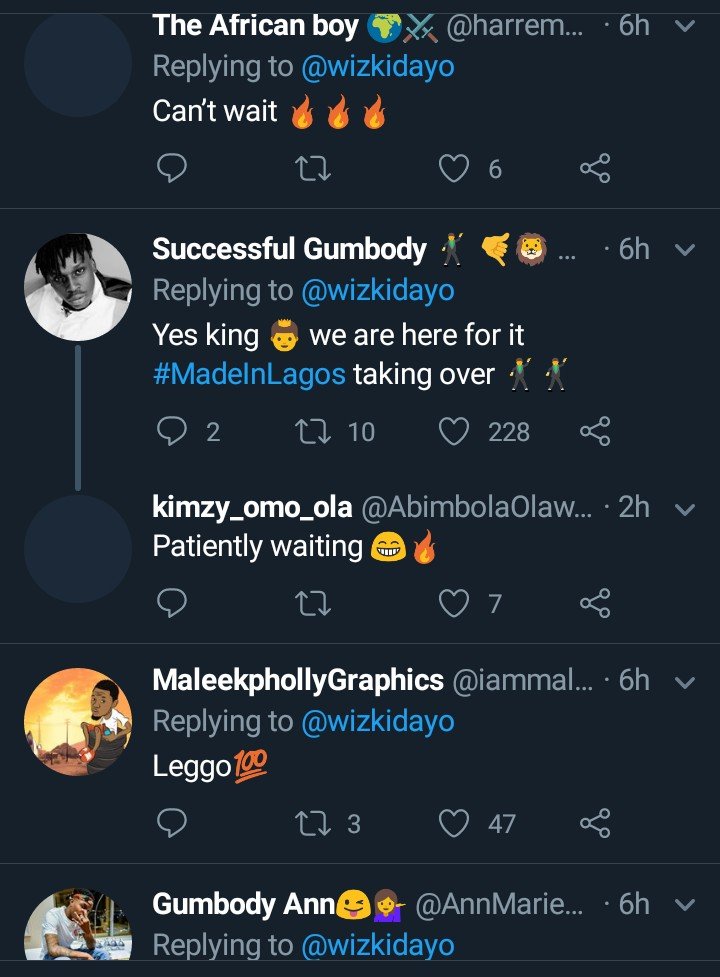Open Successful Gumbody's profile picture
The height and width of the screenshot is (977, 720).
click(78, 287)
